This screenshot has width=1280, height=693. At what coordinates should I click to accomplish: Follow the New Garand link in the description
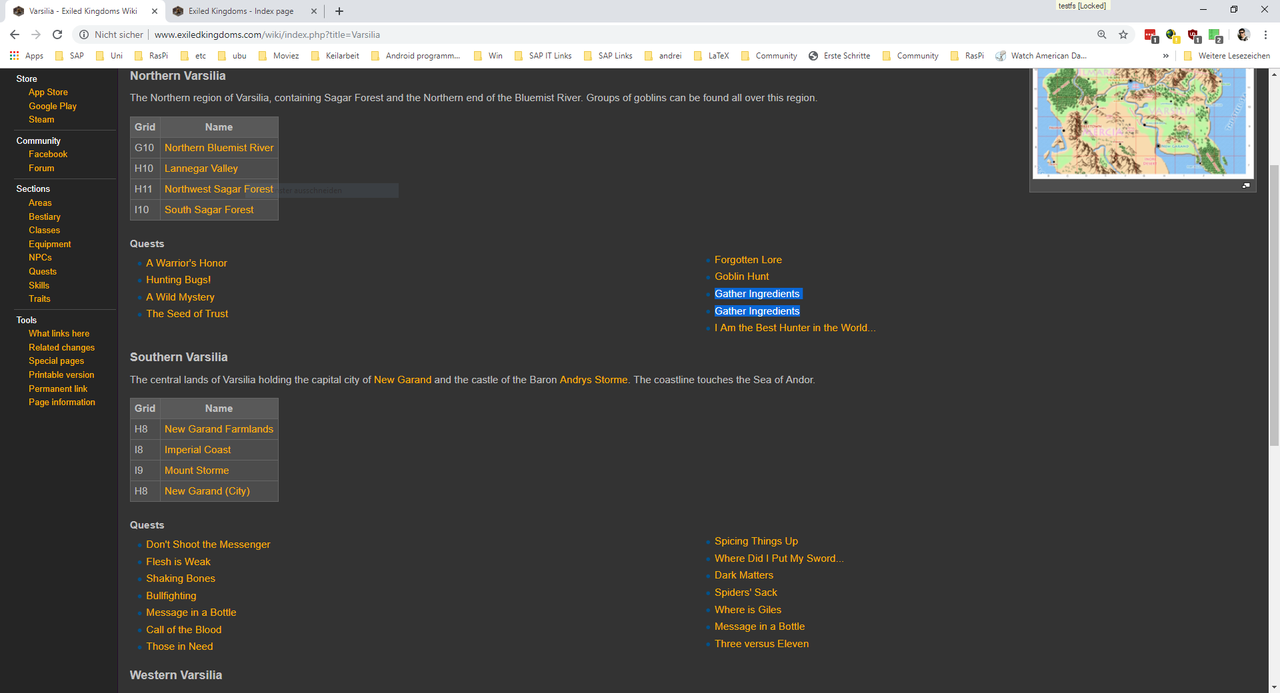(403, 380)
